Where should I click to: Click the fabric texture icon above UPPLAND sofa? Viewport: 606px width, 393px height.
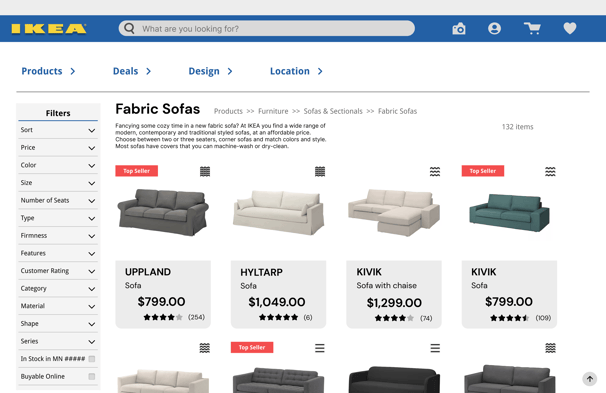point(205,172)
